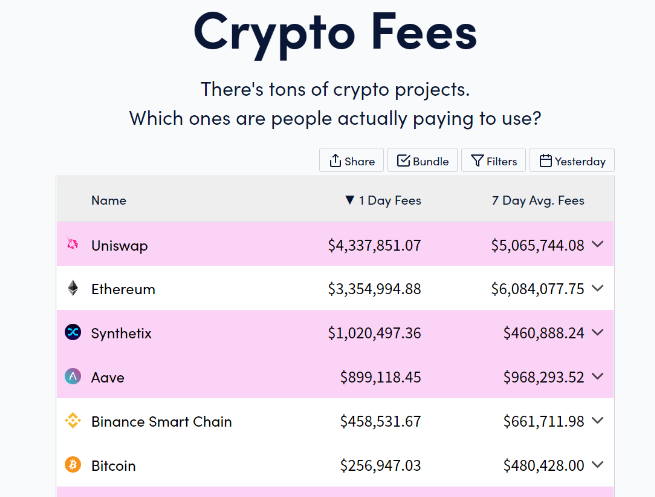Sort by Name column header
Screen dimensions: 655x497
click(x=109, y=200)
